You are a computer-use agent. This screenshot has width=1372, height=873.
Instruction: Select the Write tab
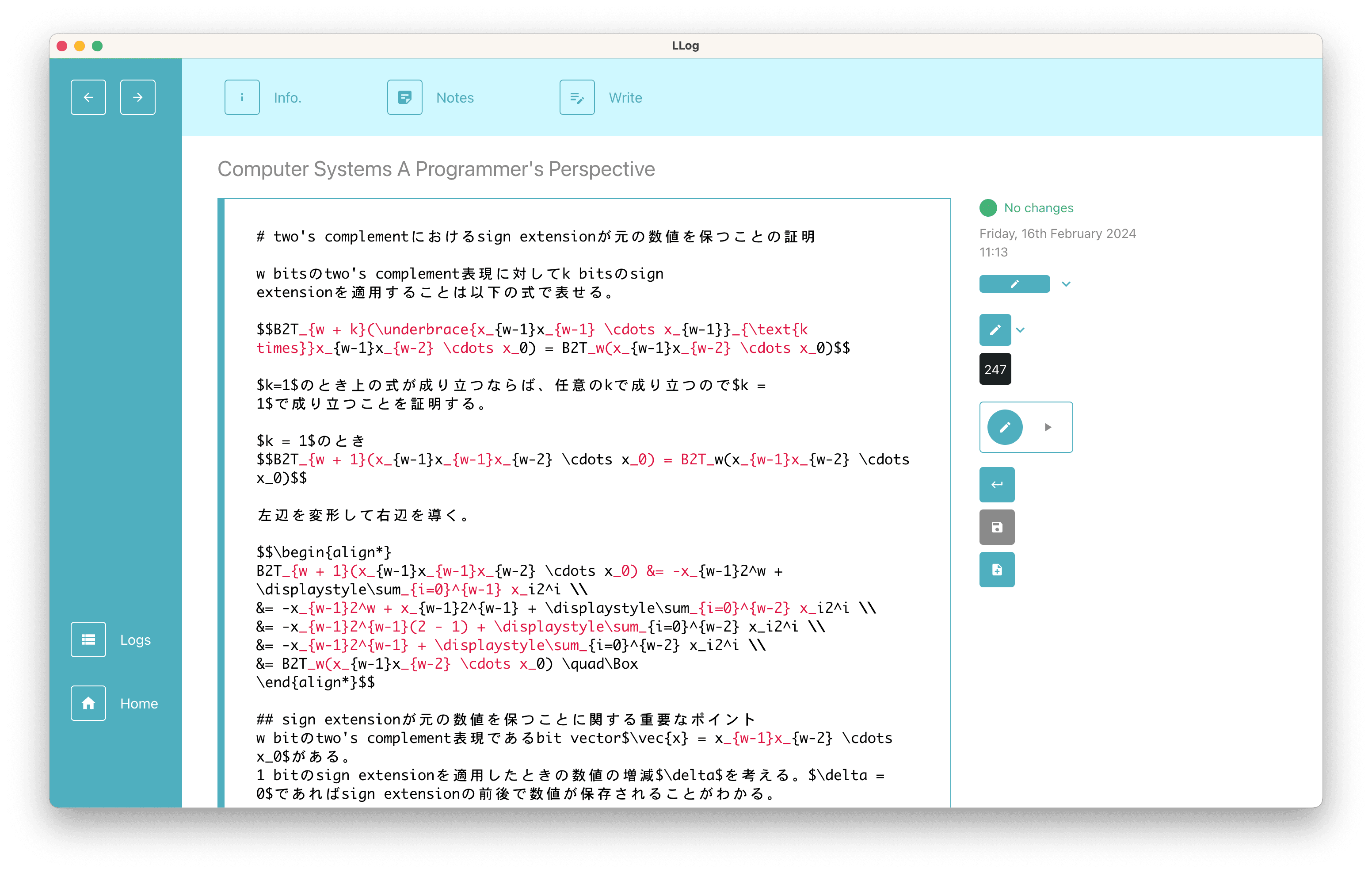pyautogui.click(x=625, y=97)
